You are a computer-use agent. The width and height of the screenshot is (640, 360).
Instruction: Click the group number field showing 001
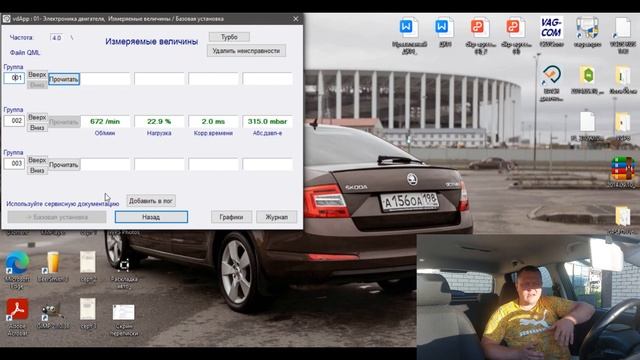click(x=14, y=78)
